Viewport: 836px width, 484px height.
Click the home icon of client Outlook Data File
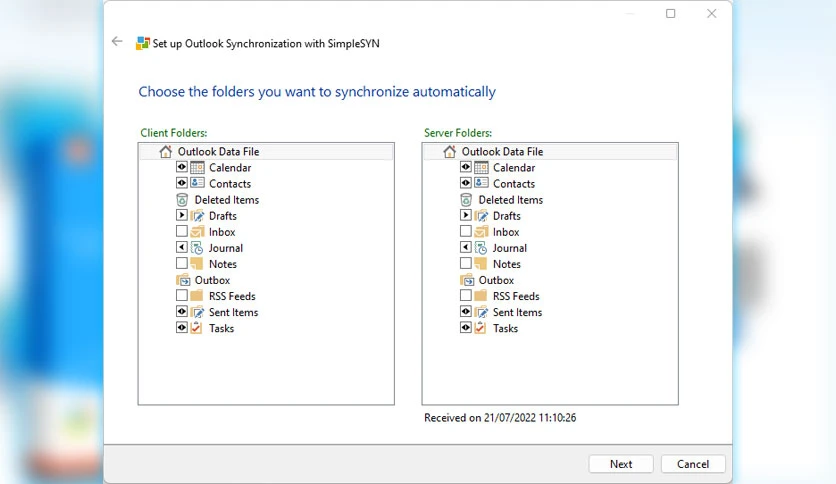click(x=166, y=151)
